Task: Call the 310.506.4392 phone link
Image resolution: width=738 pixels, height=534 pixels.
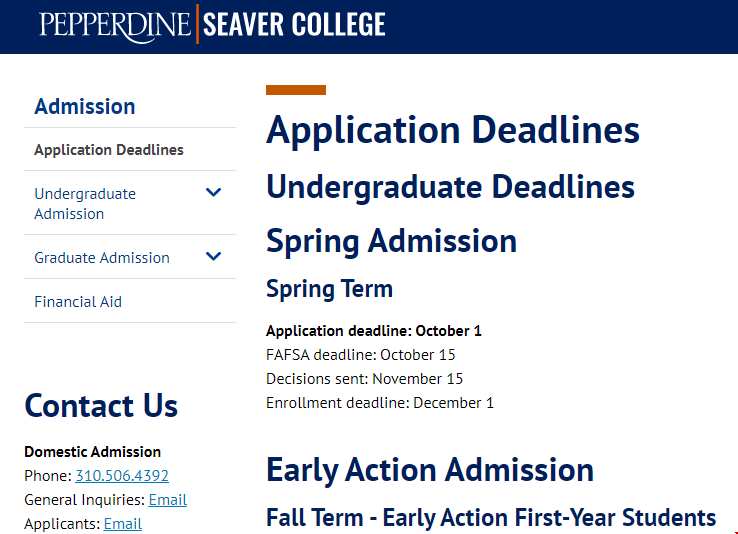Action: (122, 476)
